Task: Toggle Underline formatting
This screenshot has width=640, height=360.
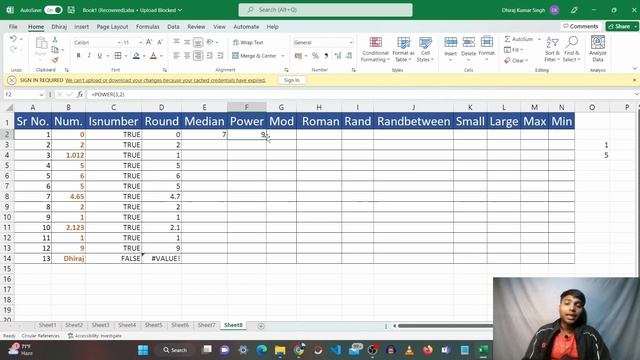Action: (99, 56)
